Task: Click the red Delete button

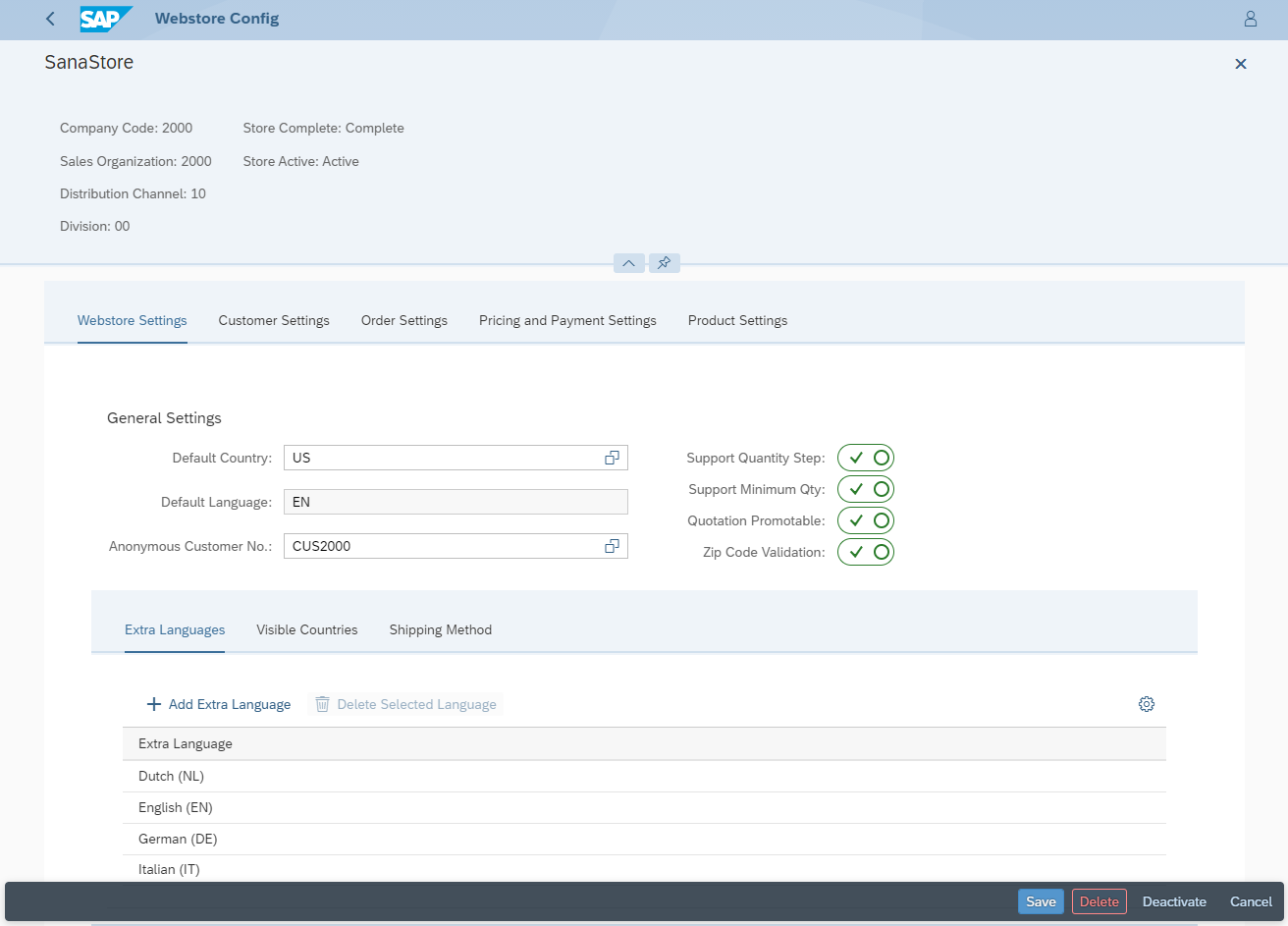Action: 1100,901
